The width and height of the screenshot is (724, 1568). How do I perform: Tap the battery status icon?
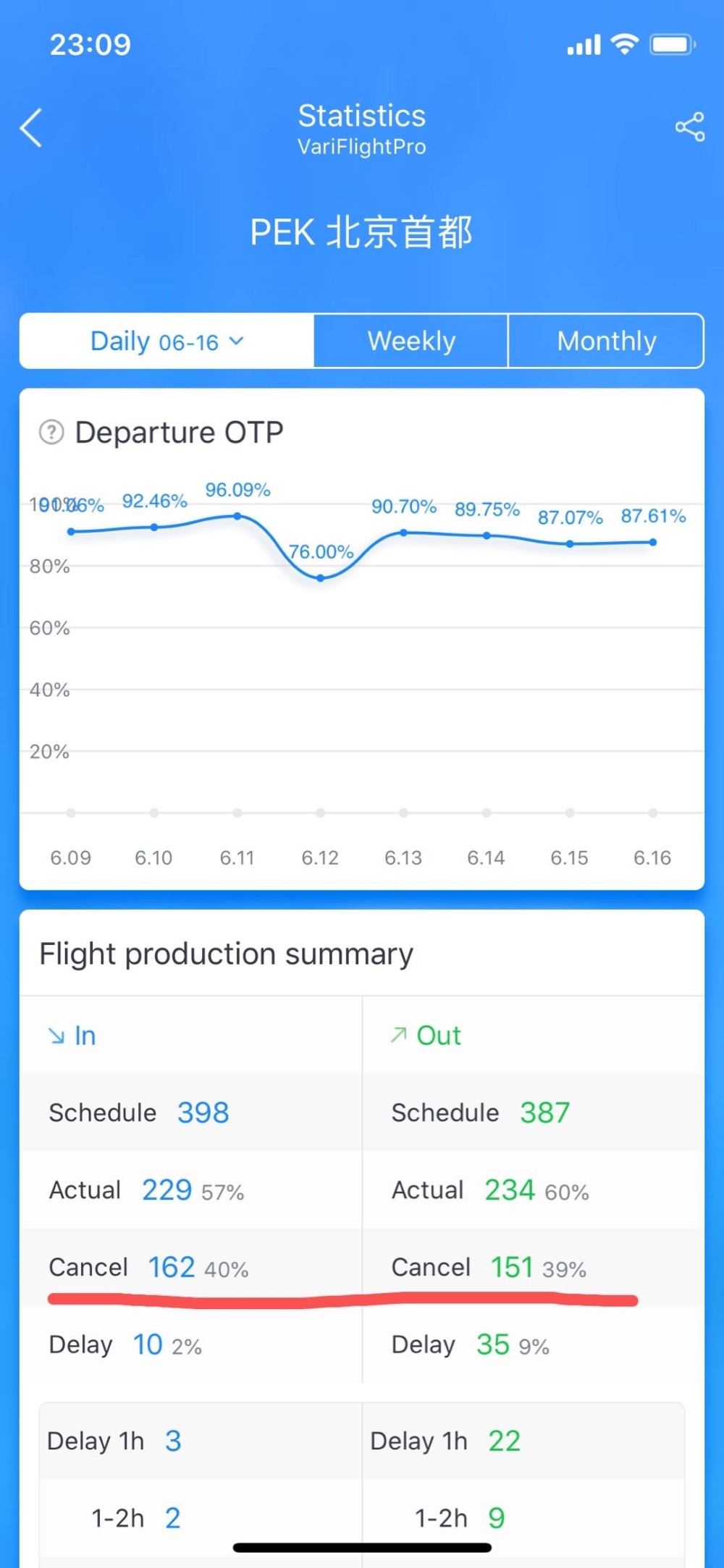point(673,45)
